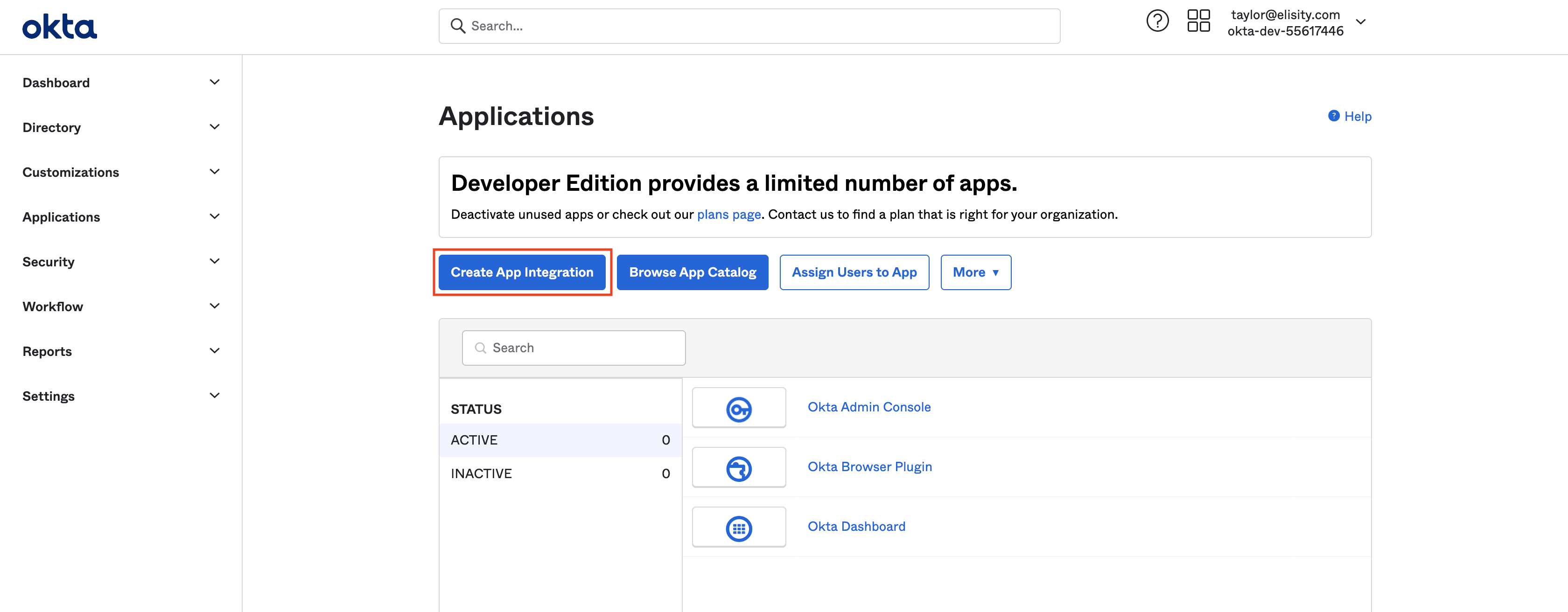Click the blue Help icon beside Help
The height and width of the screenshot is (612, 1568).
pos(1333,116)
